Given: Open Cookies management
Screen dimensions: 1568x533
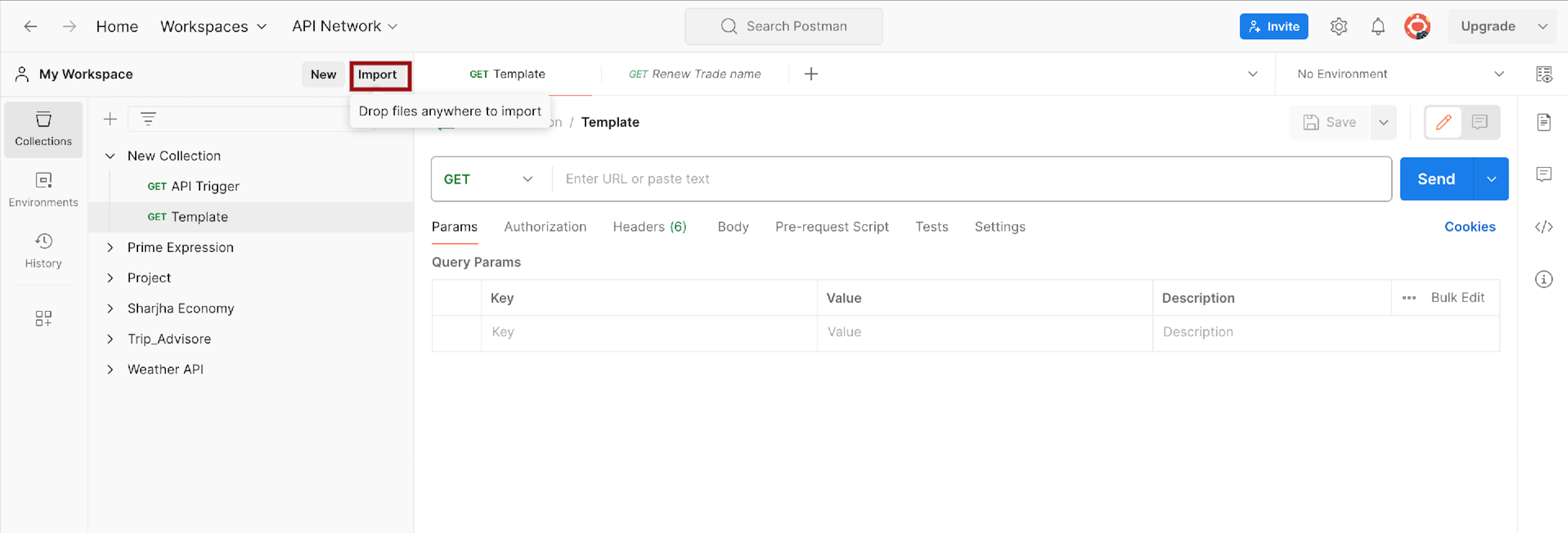Looking at the screenshot, I should point(1470,226).
